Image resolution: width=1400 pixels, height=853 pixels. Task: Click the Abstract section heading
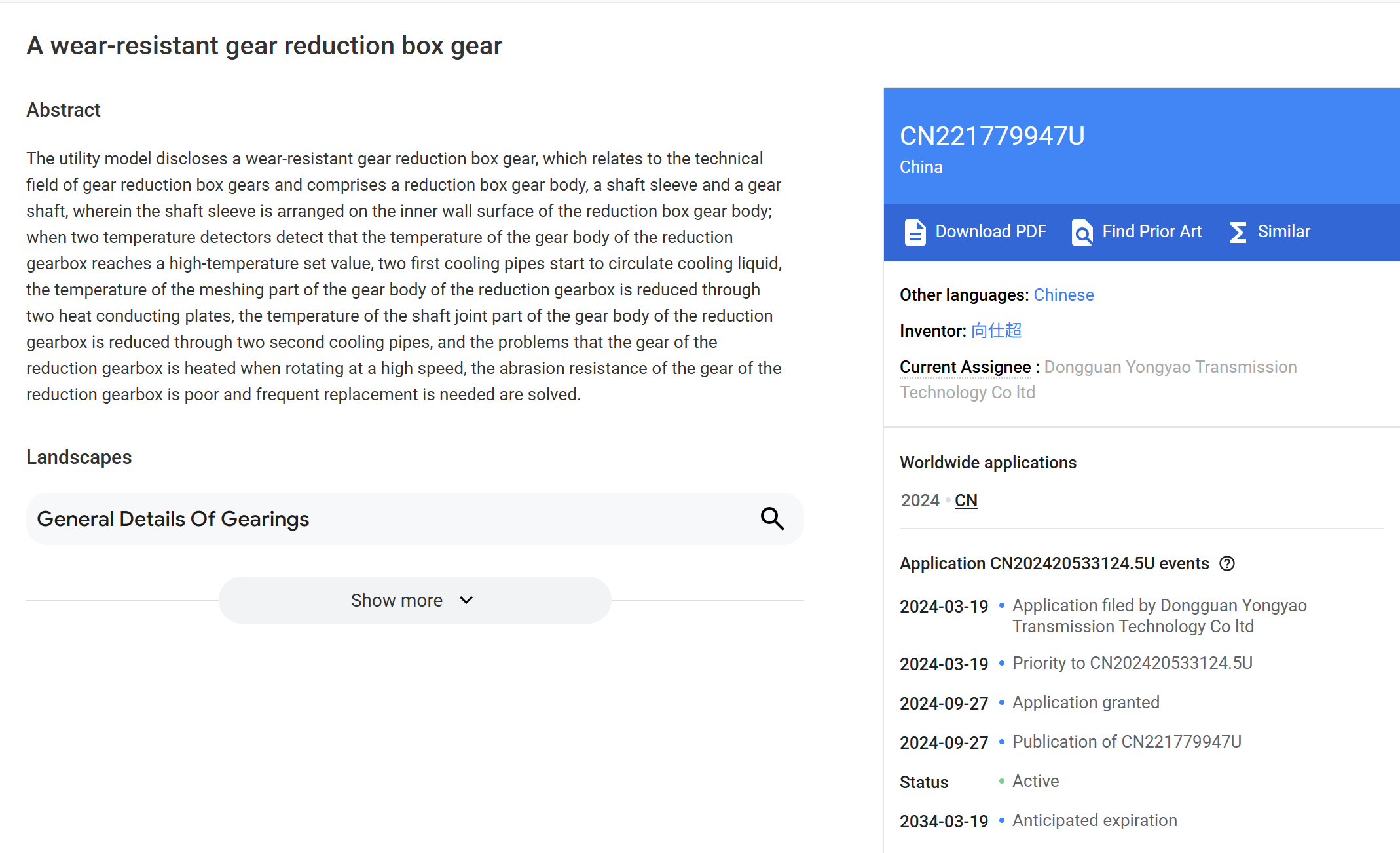coord(64,109)
